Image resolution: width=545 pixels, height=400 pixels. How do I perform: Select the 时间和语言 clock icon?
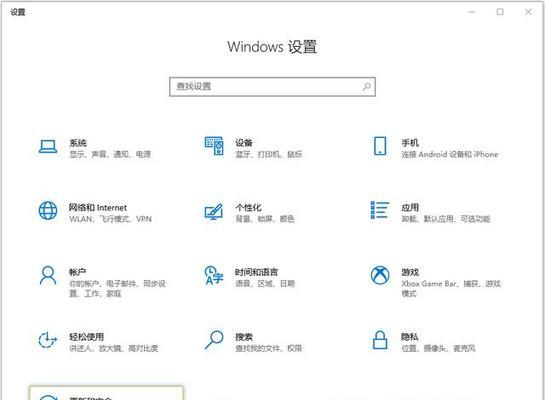[x=214, y=275]
